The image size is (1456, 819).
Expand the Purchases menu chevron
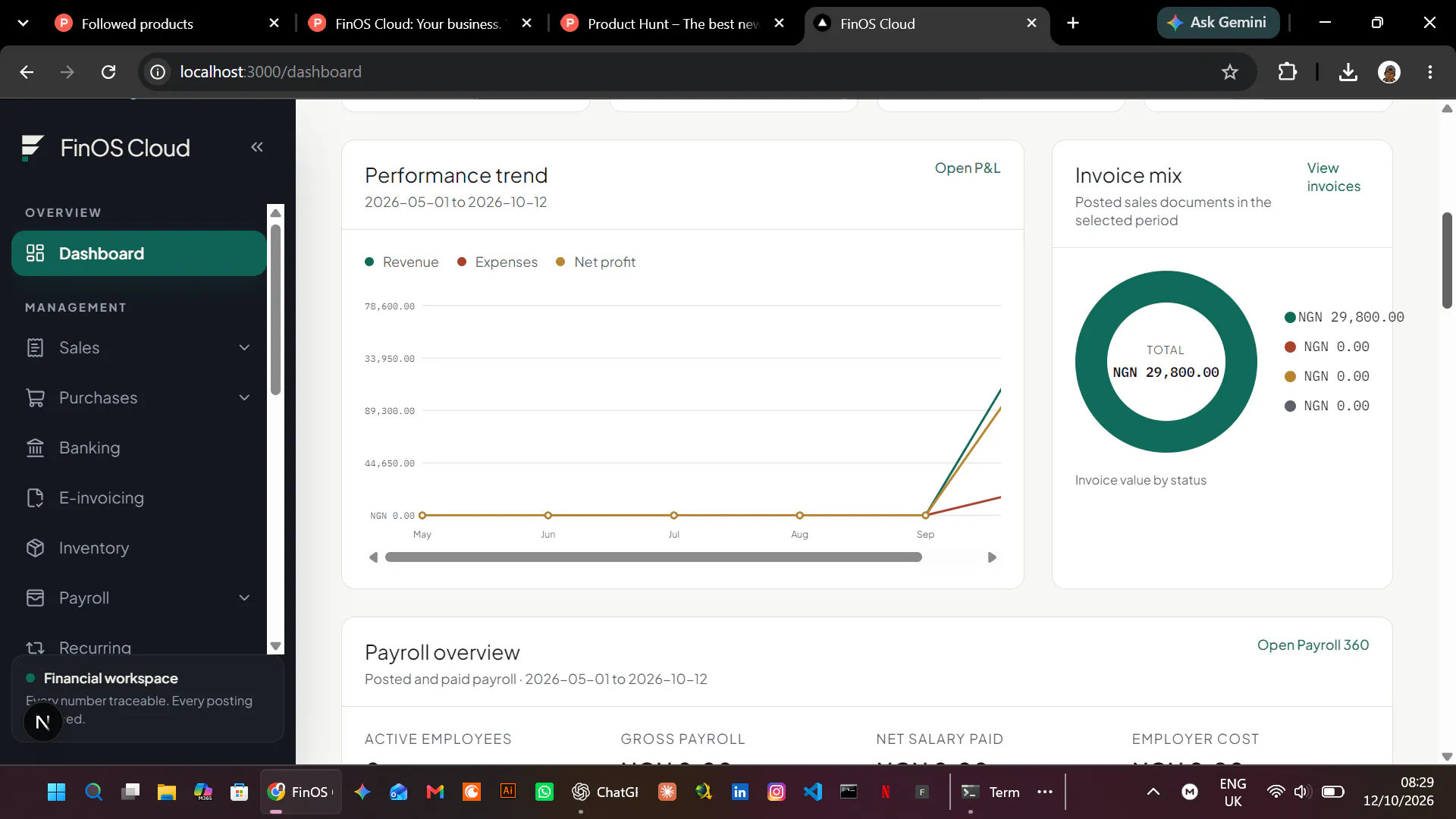(x=244, y=397)
